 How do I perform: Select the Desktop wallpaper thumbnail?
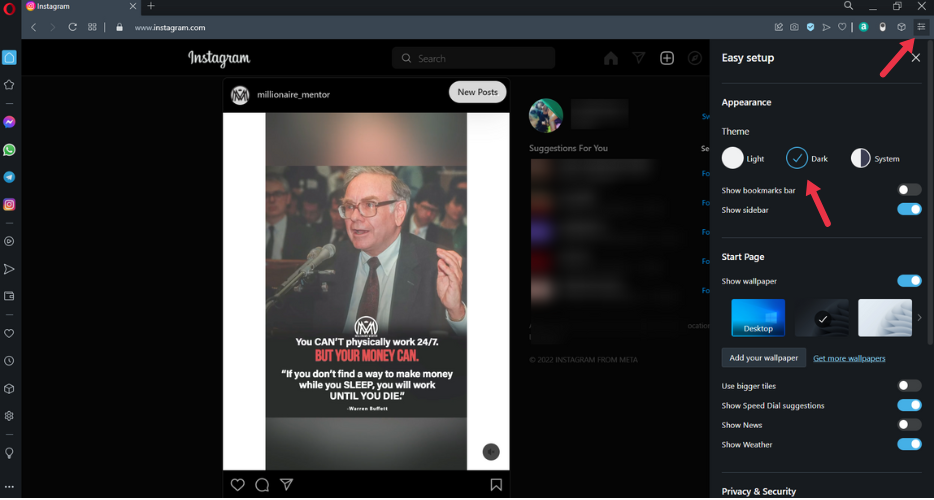(758, 318)
